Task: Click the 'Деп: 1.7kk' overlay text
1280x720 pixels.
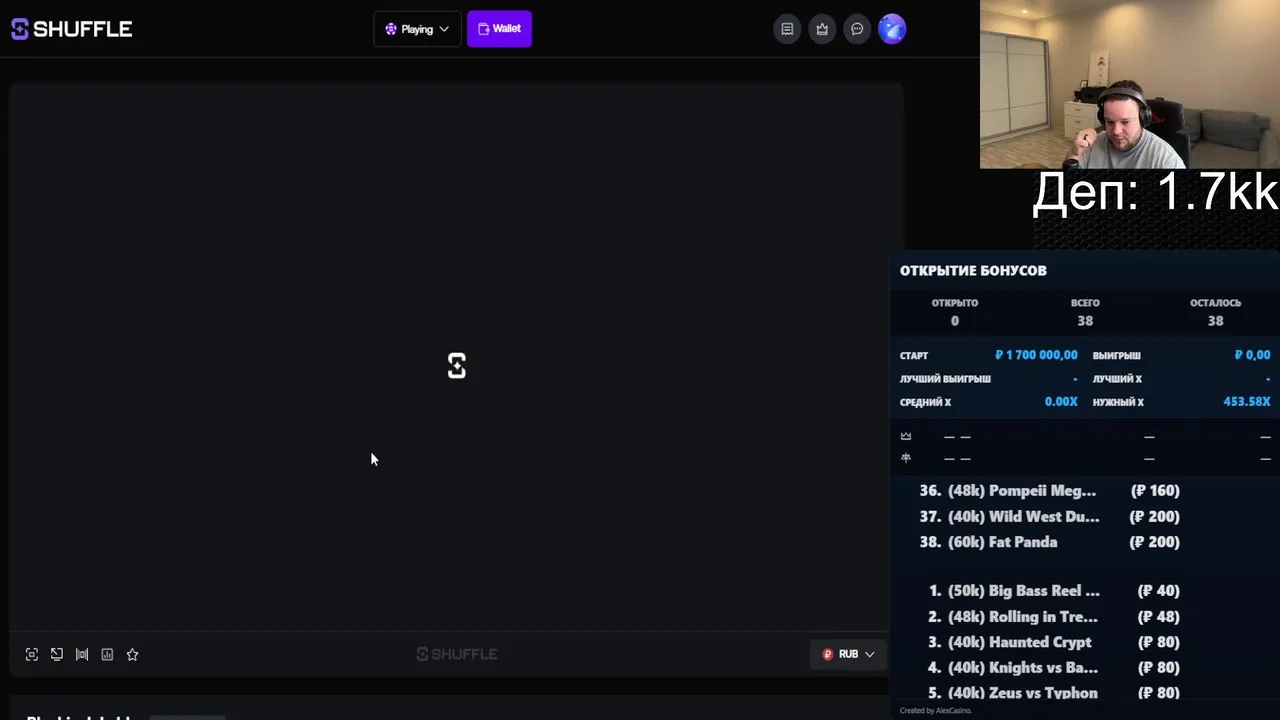Action: tap(1155, 192)
